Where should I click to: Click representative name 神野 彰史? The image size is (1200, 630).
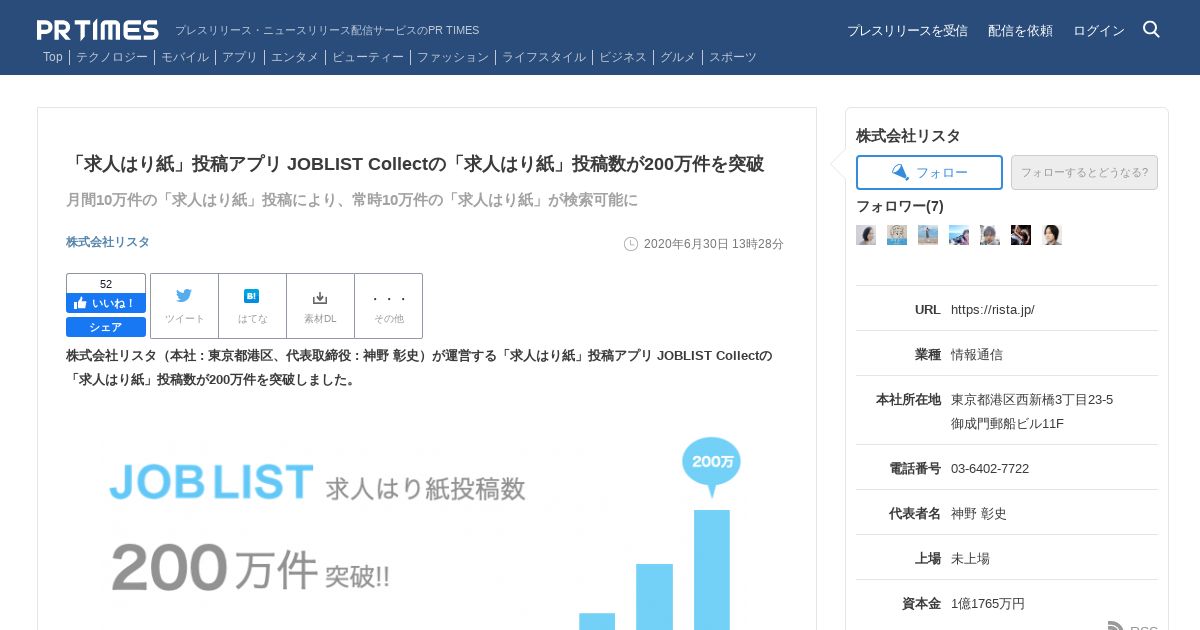point(979,514)
